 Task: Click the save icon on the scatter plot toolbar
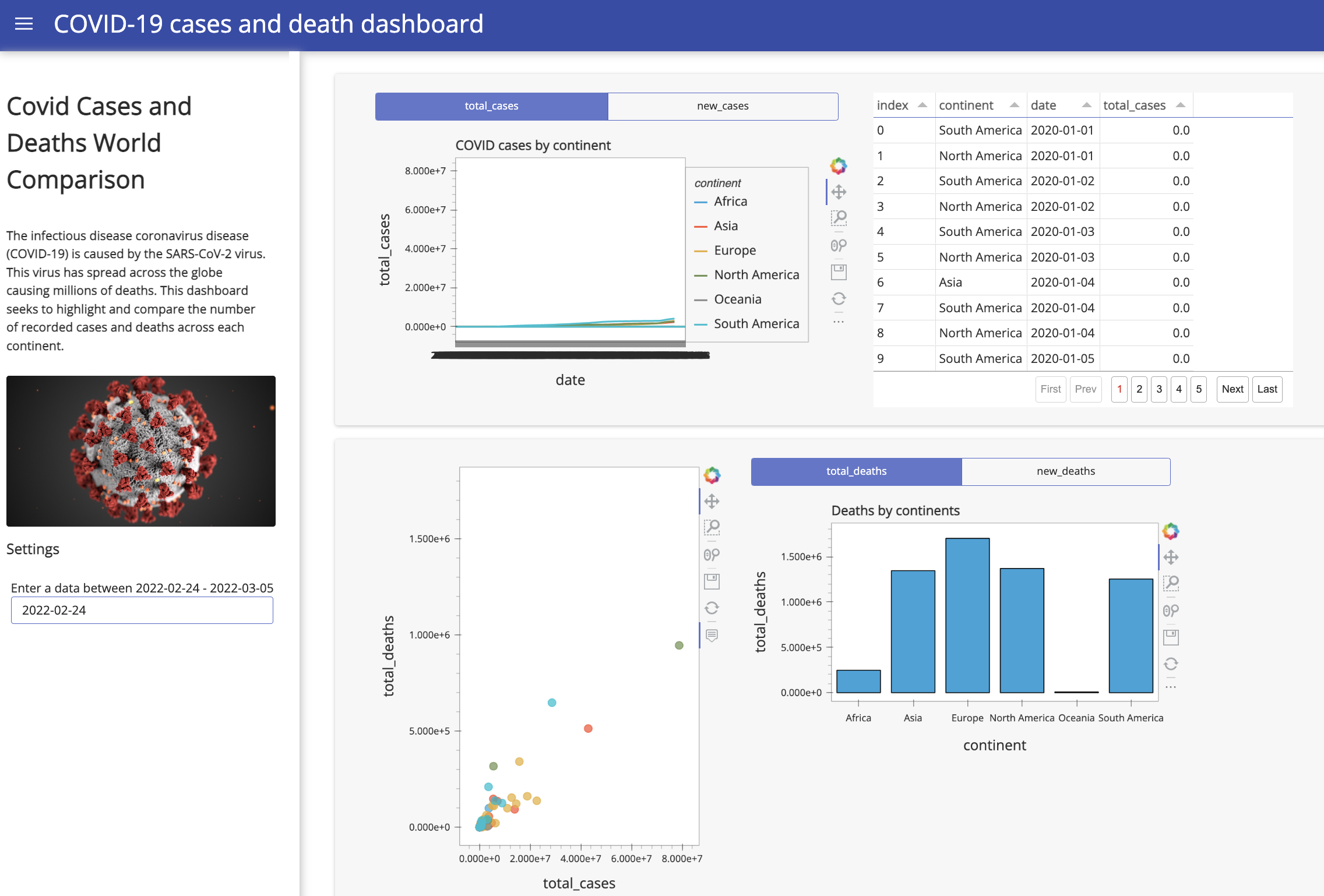(712, 581)
